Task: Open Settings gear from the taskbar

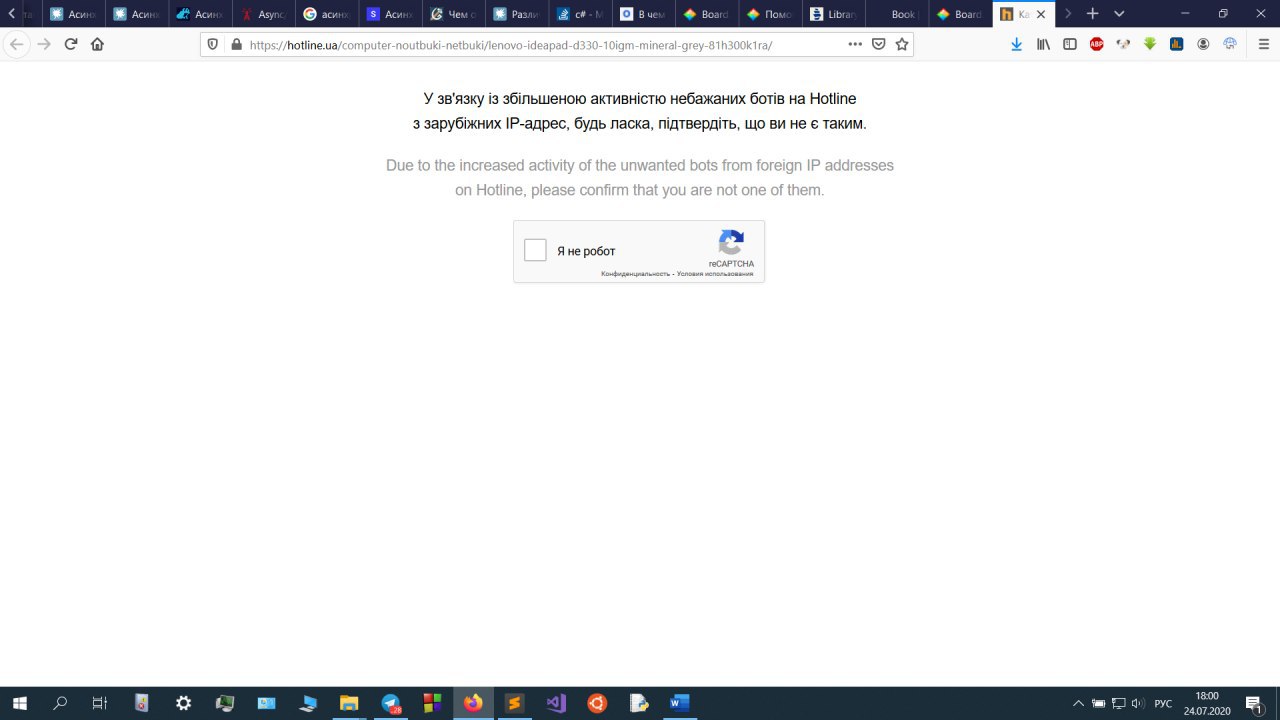Action: coord(184,703)
